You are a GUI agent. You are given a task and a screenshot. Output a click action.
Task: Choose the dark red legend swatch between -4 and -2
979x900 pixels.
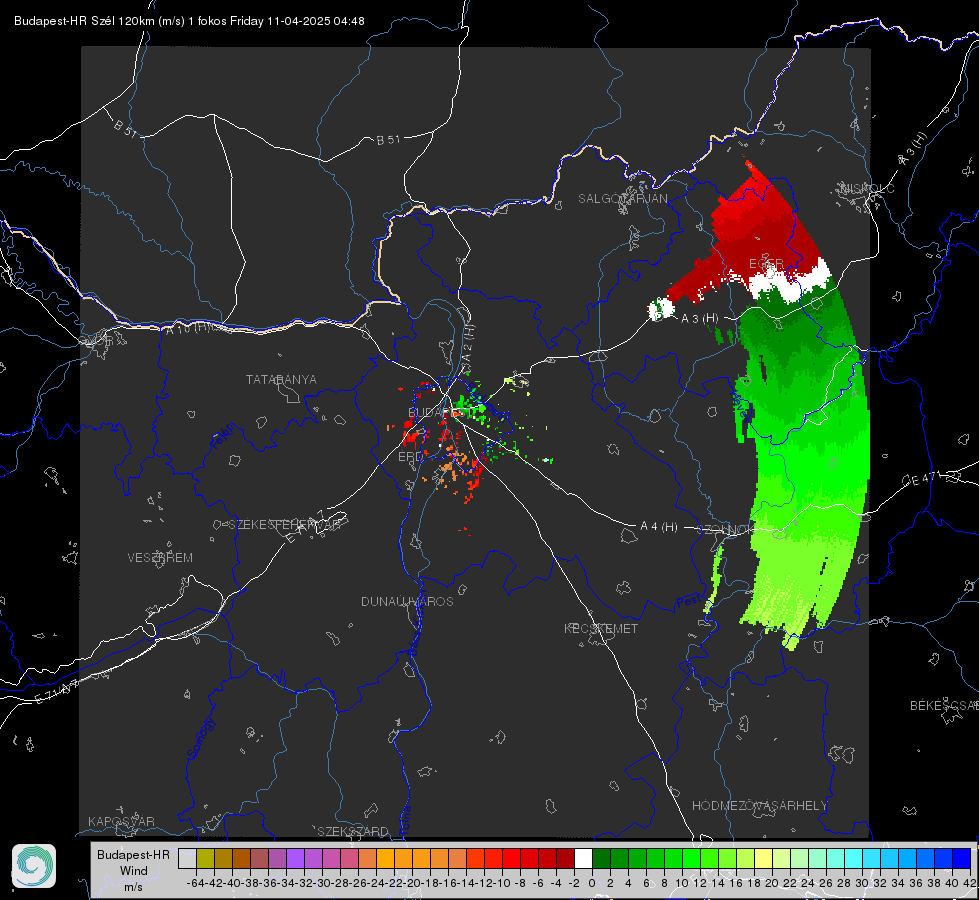[565, 858]
